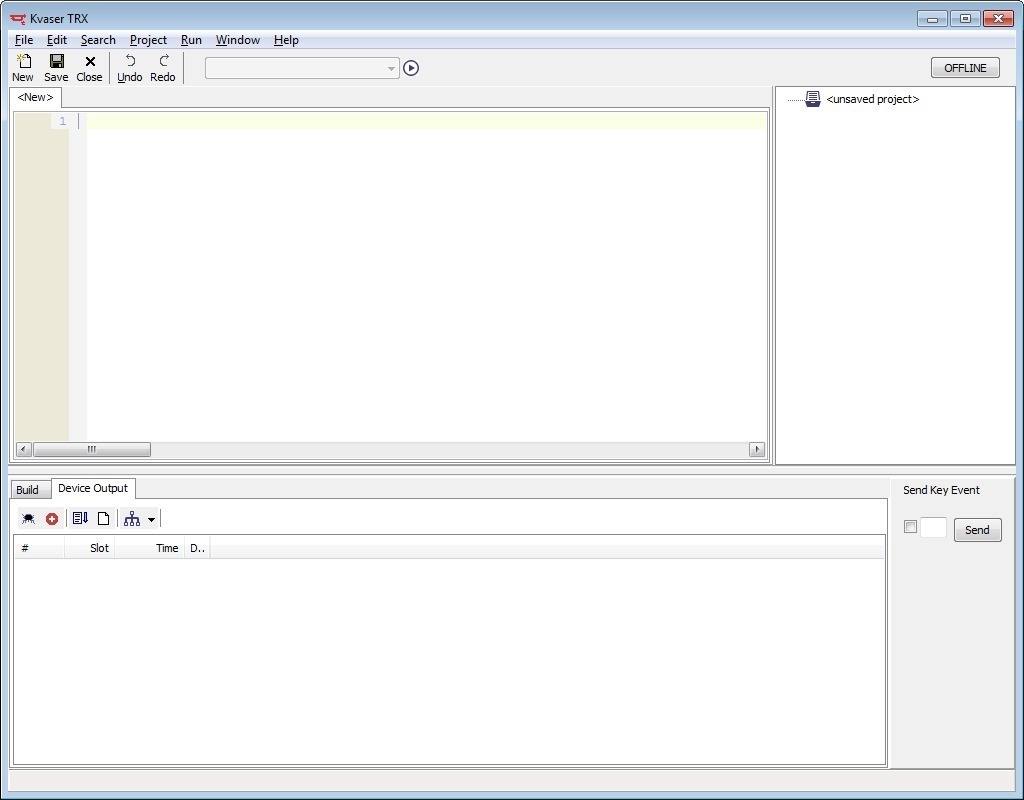The image size is (1024, 800).
Task: Click the red circle plus icon
Action: pyautogui.click(x=52, y=518)
